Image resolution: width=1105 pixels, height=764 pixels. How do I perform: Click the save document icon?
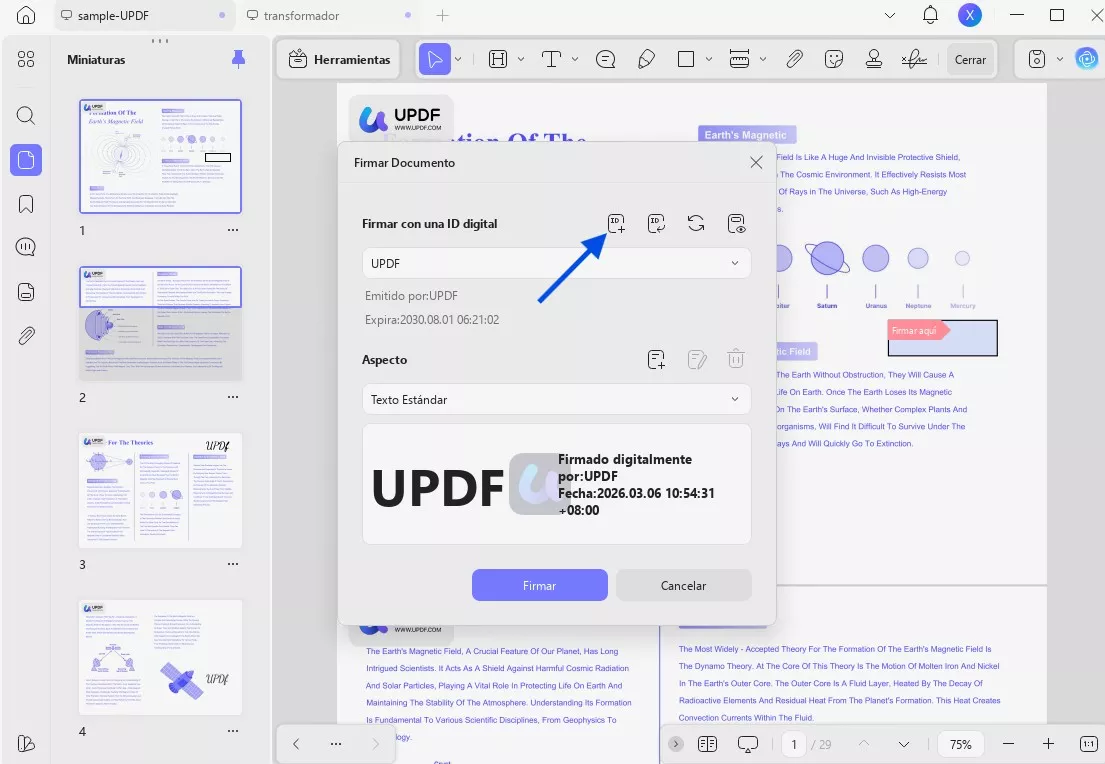click(x=1037, y=59)
